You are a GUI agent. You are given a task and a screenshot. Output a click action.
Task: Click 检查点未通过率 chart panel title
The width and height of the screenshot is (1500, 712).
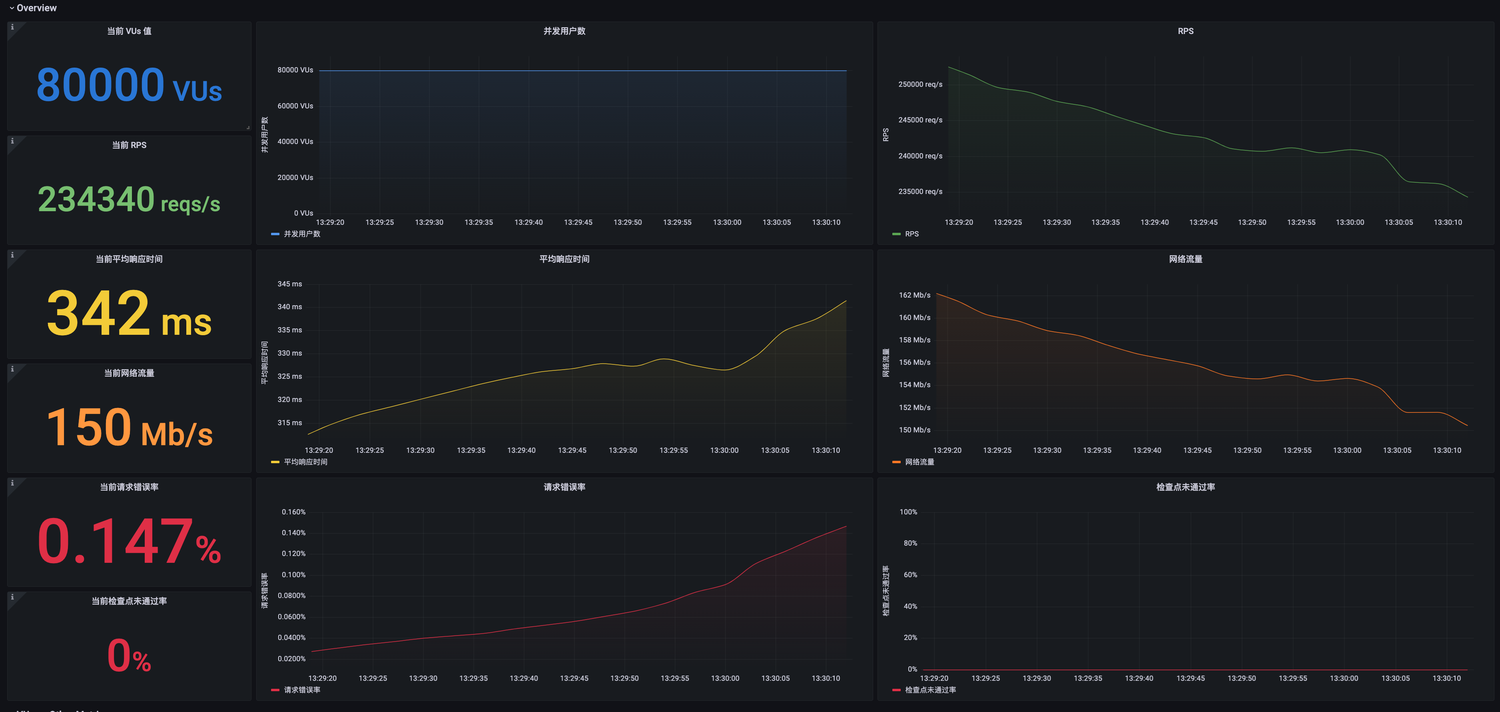pyautogui.click(x=1185, y=487)
